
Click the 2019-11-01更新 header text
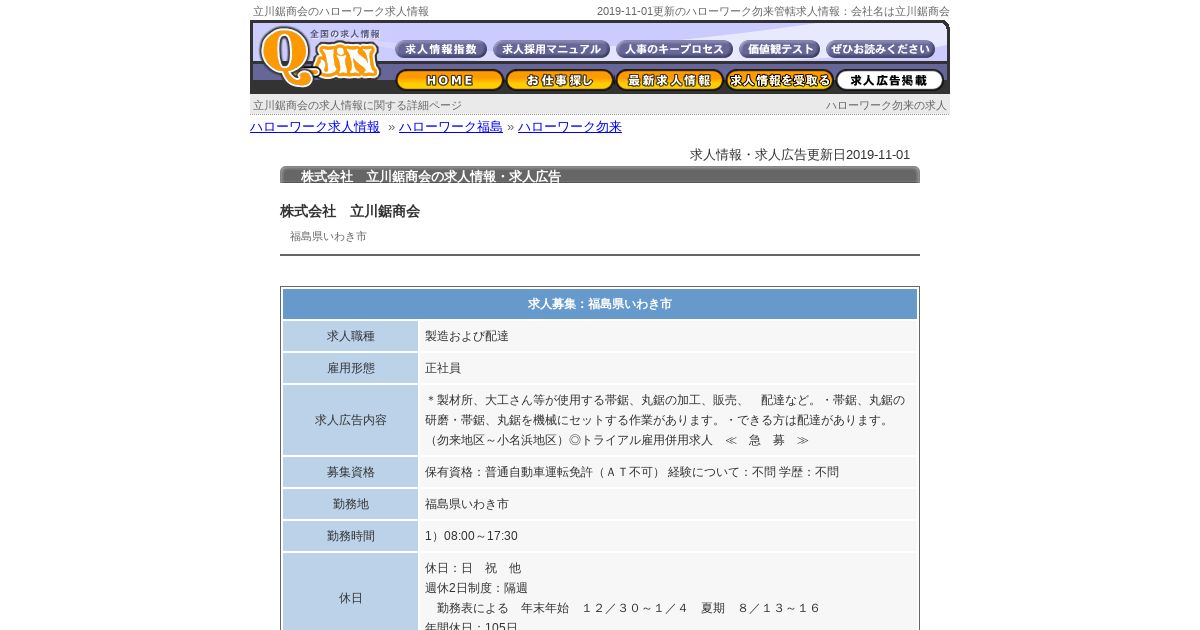point(773,11)
